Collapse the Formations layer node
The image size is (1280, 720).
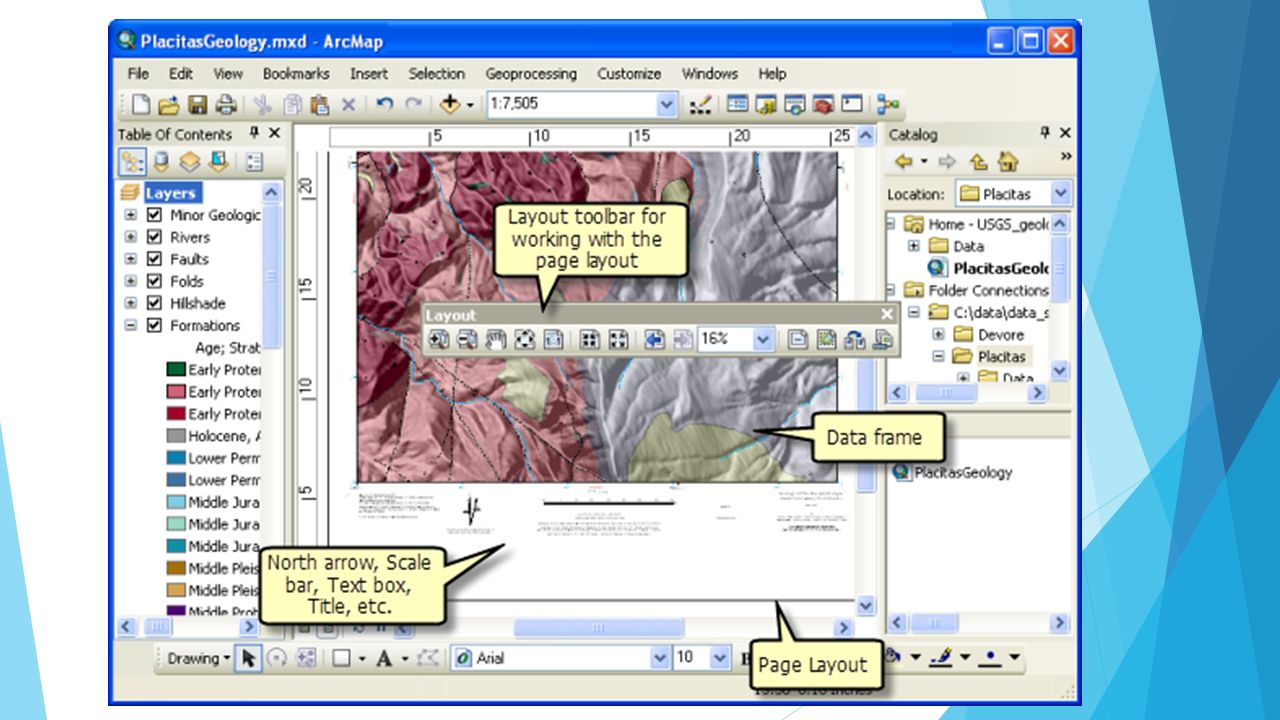point(130,325)
